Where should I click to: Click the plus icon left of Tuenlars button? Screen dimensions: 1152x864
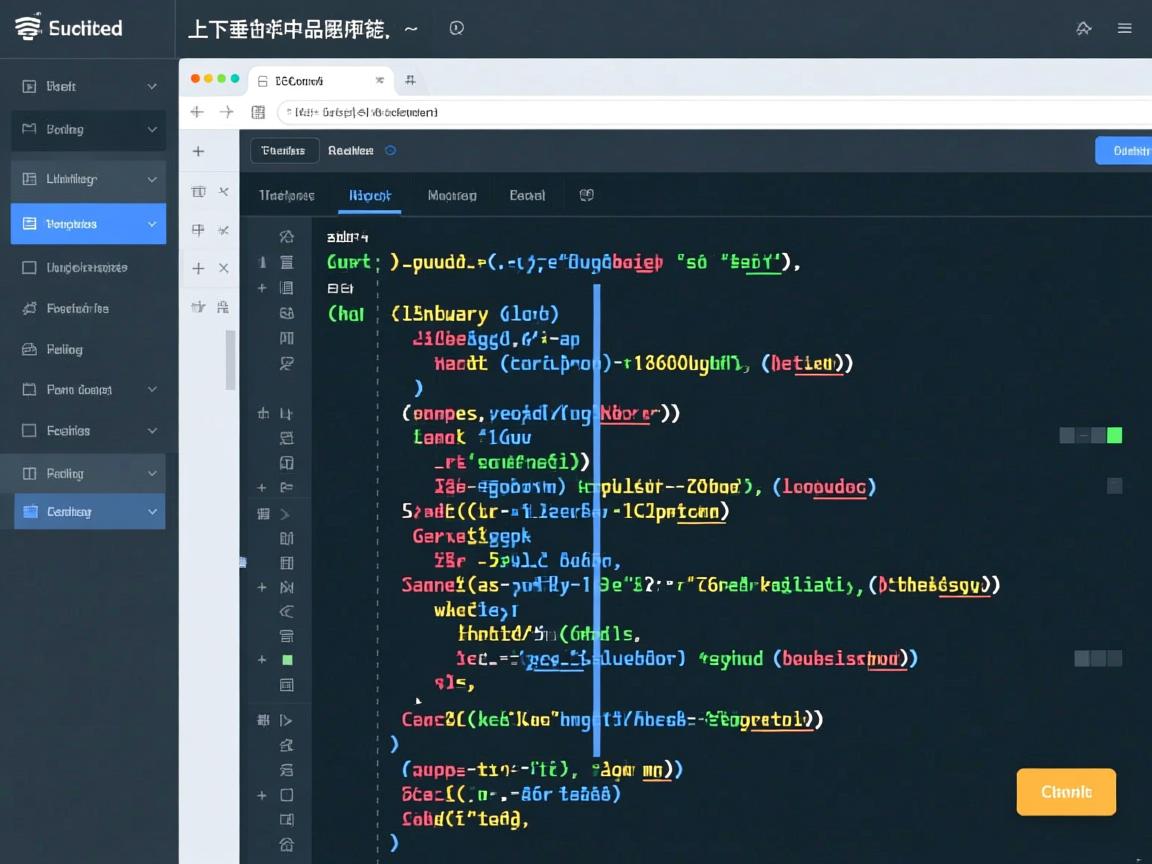pos(198,151)
